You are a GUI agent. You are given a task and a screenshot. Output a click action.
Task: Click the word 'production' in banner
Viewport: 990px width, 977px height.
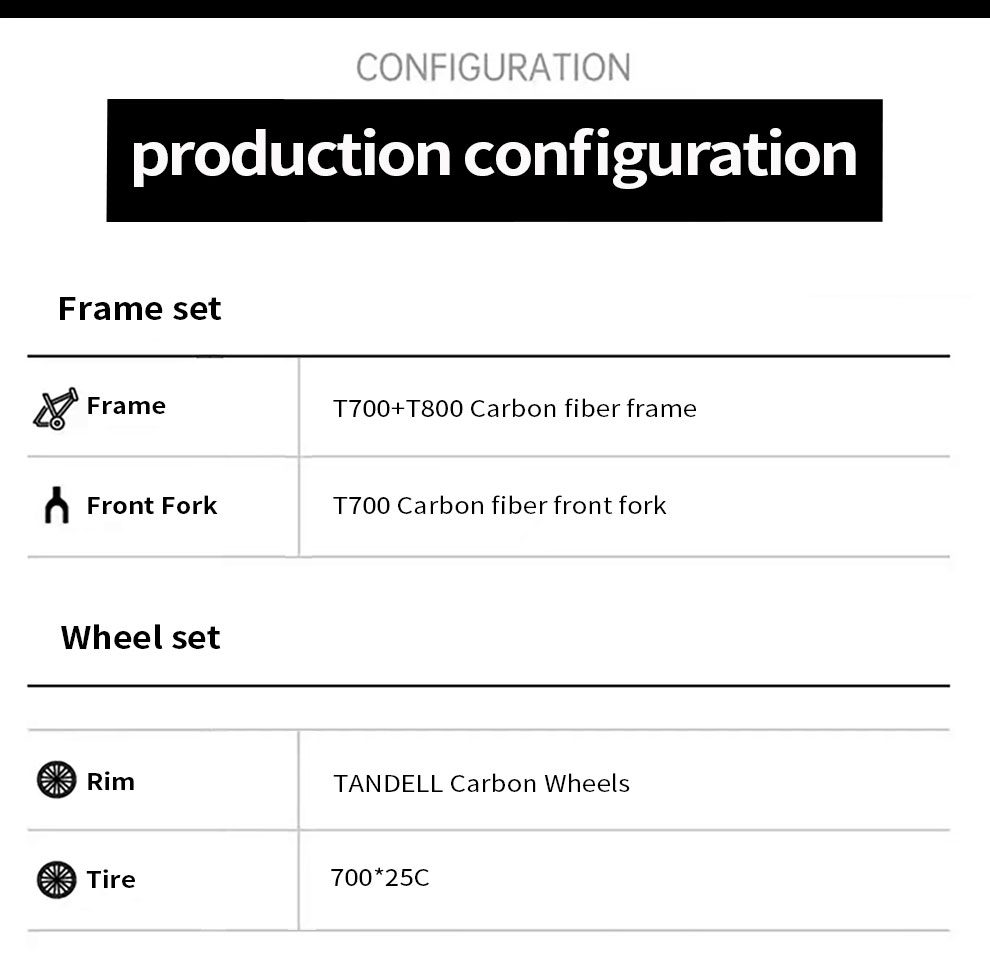[291, 157]
